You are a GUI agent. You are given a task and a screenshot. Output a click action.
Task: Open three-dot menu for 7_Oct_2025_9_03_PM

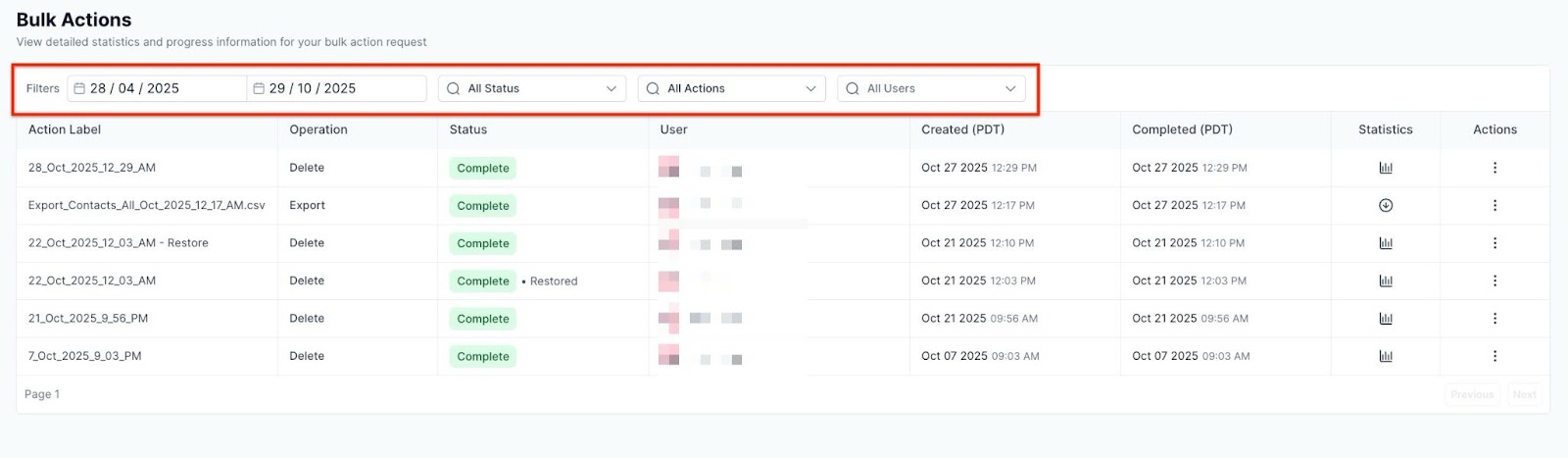(x=1494, y=356)
